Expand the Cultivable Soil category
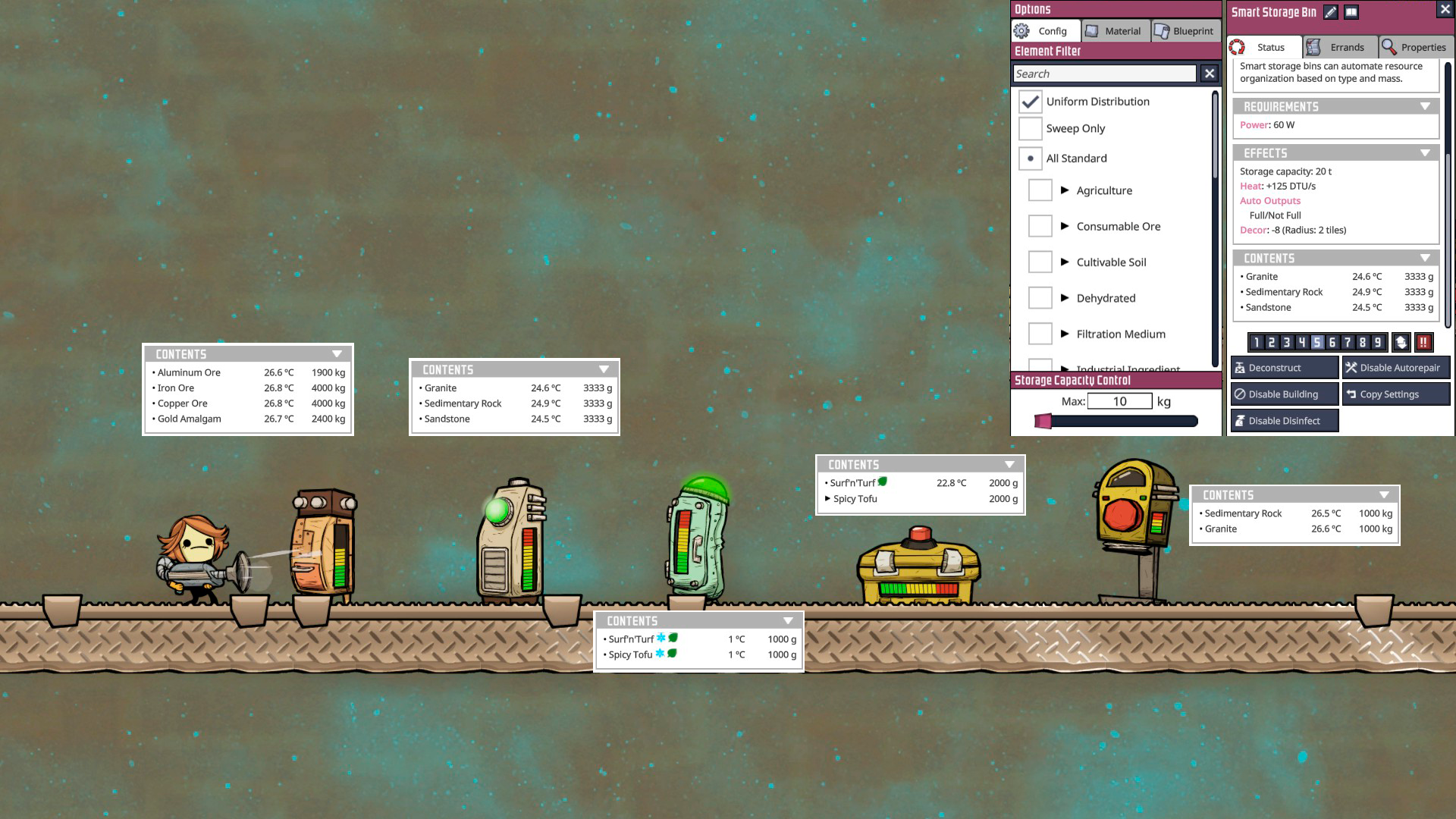This screenshot has height=819, width=1456. coord(1065,262)
